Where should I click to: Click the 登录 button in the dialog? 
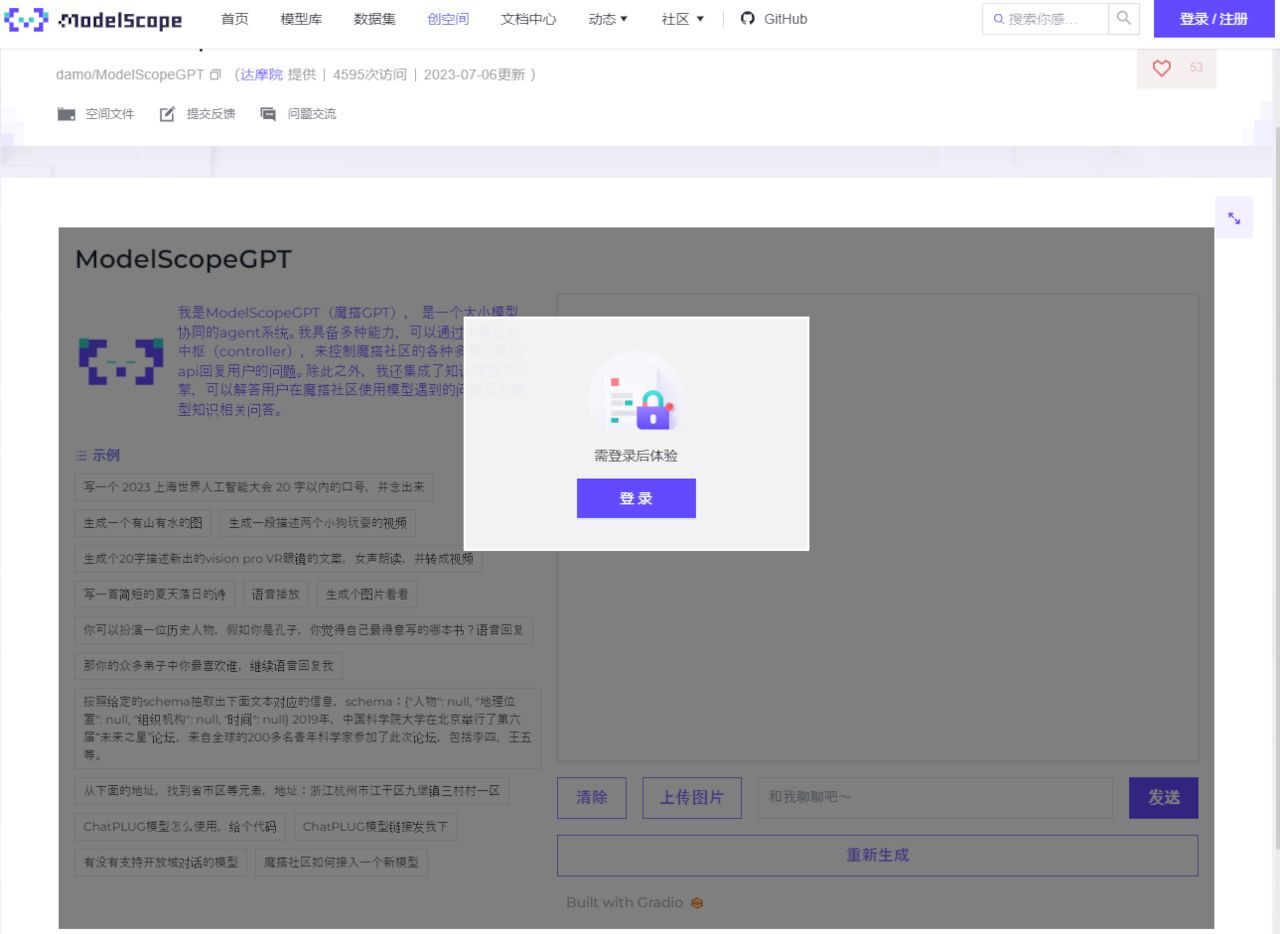click(x=636, y=498)
